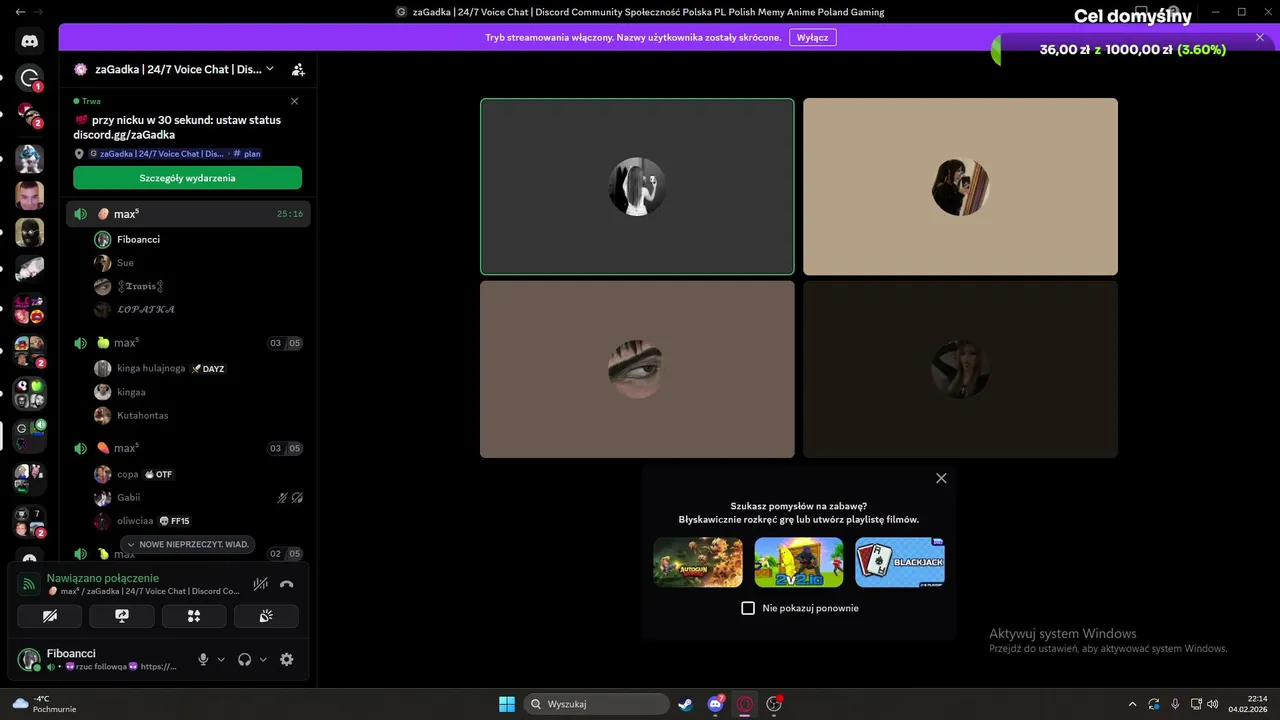Click the DAYZ tag beside kinga hulajnoga
Viewport: 1280px width, 720px height.
tap(208, 369)
